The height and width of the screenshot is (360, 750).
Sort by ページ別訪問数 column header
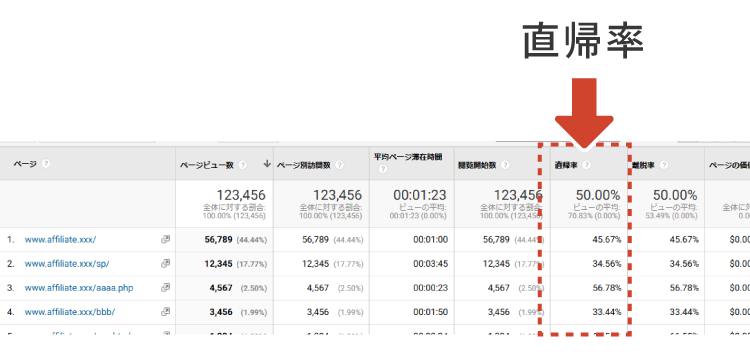(304, 165)
